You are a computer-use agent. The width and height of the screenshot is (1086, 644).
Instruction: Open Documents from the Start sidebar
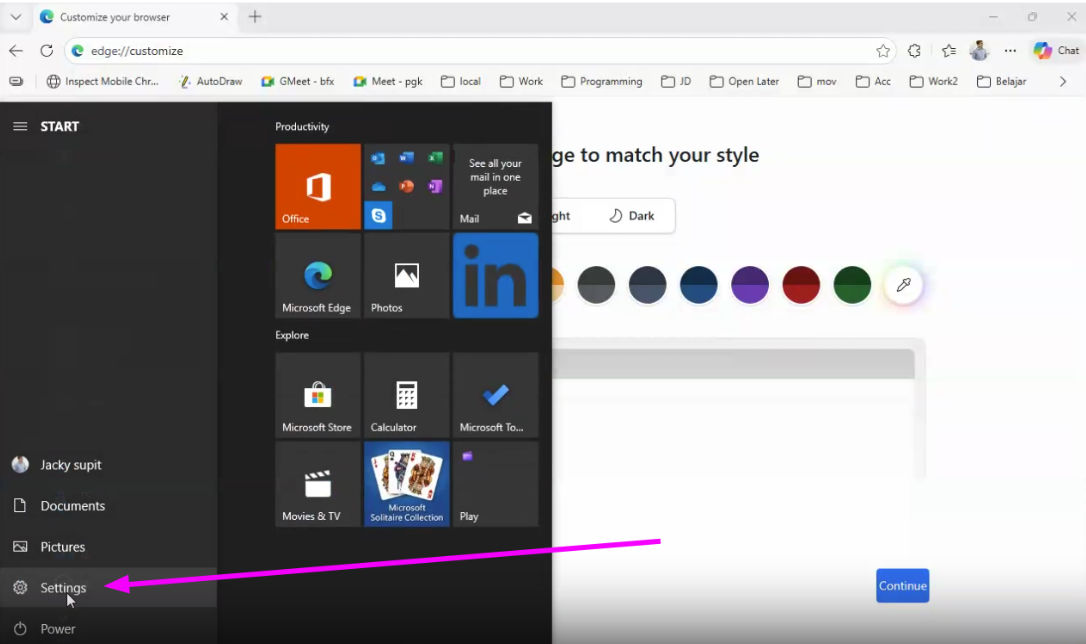click(x=72, y=506)
